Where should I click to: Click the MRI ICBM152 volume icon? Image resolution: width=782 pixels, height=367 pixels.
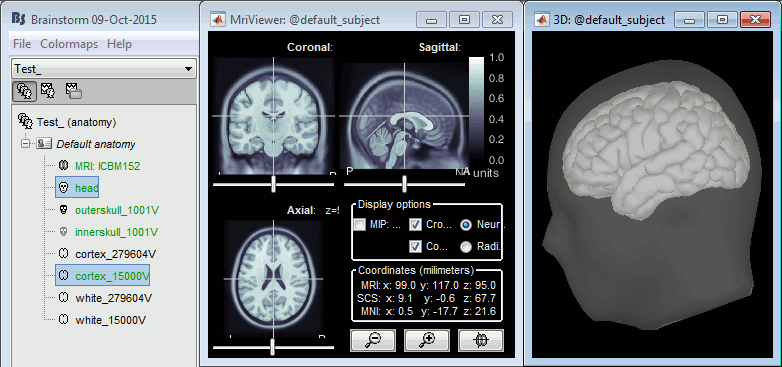point(63,166)
